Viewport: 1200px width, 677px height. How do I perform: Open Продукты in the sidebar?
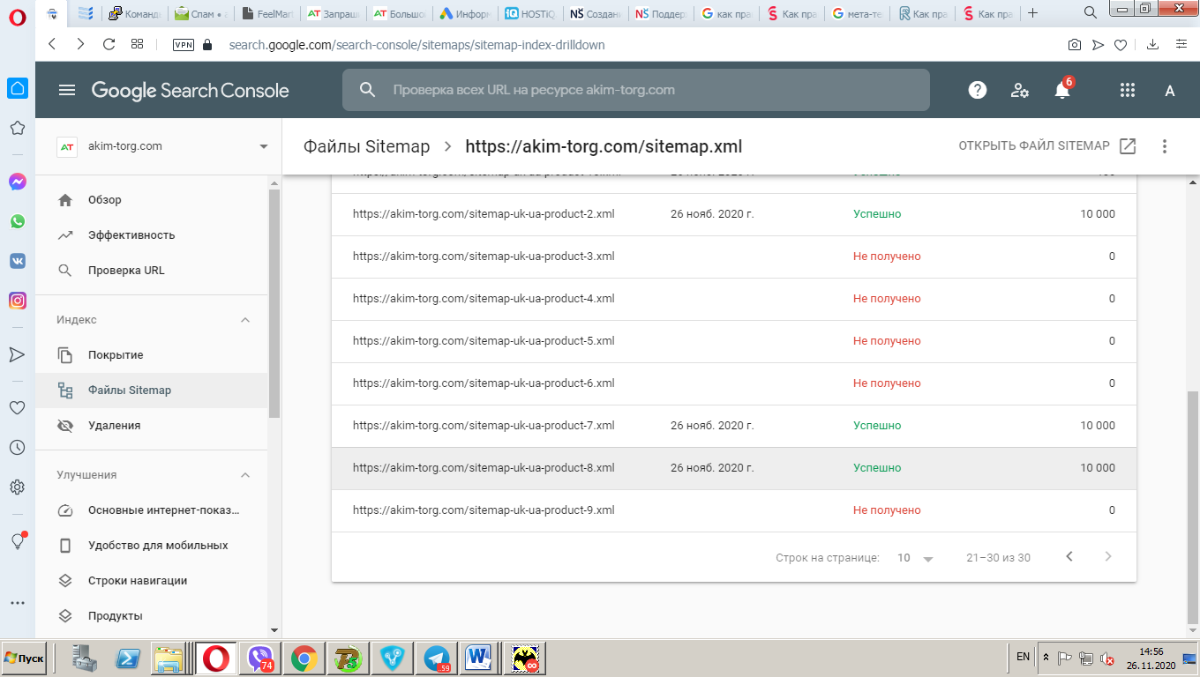click(x=152, y=615)
